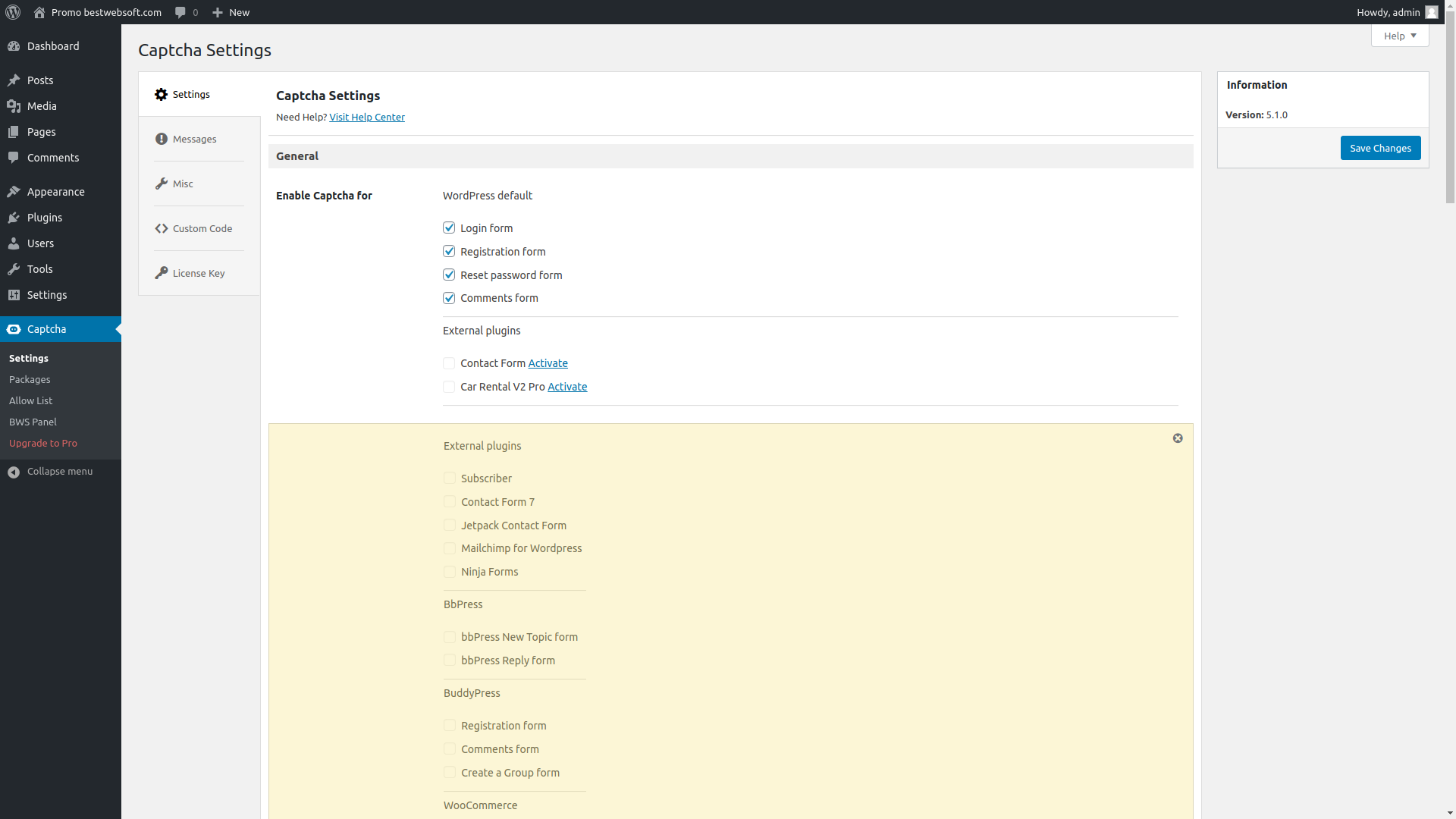Disable captcha for Comments form
The height and width of the screenshot is (819, 1456).
449,299
